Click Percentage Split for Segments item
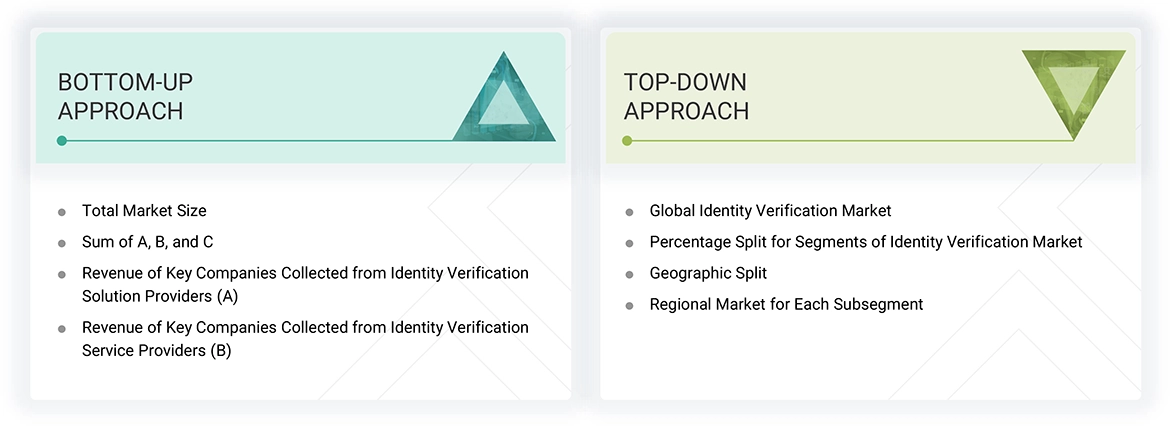This screenshot has width=1170, height=426. click(x=865, y=242)
